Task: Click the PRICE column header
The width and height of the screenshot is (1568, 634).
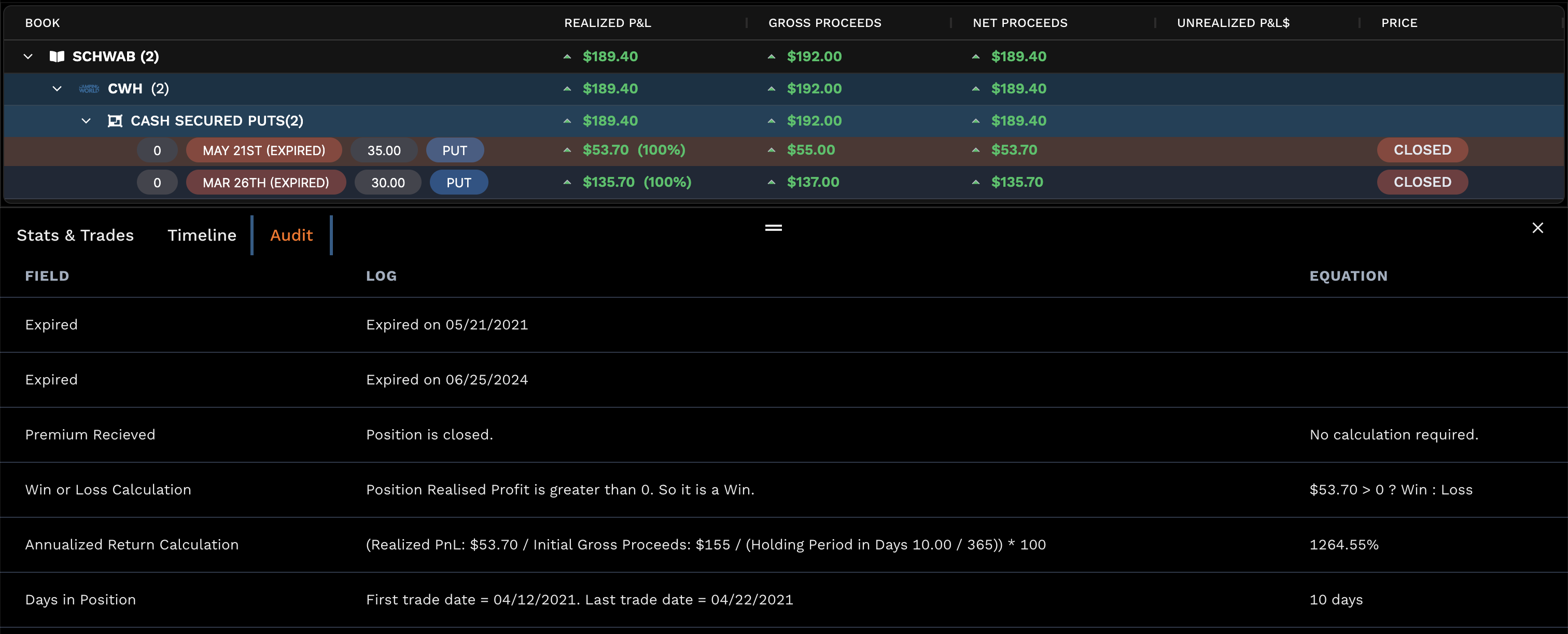Action: 1399,23
